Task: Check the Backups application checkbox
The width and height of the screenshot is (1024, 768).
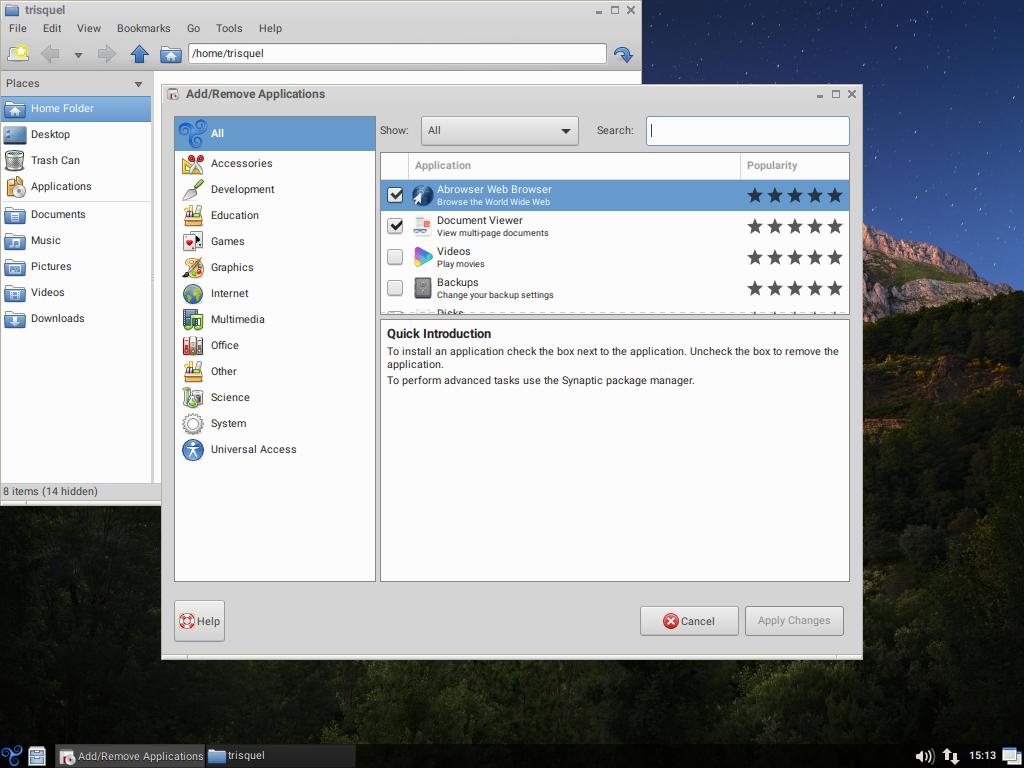Action: [x=395, y=288]
